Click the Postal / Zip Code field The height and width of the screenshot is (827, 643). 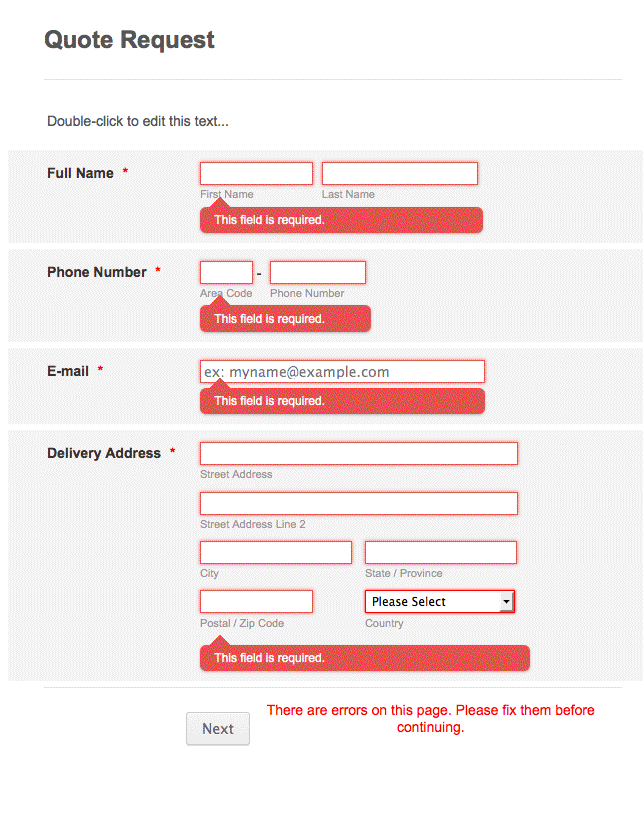tap(256, 601)
